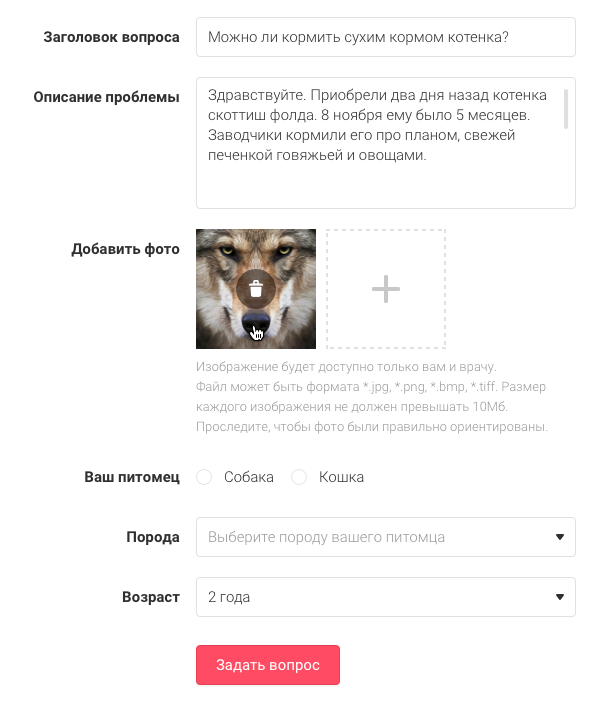The image size is (599, 707).
Task: Submit form with Задать вопрос button
Action: pyautogui.click(x=268, y=665)
